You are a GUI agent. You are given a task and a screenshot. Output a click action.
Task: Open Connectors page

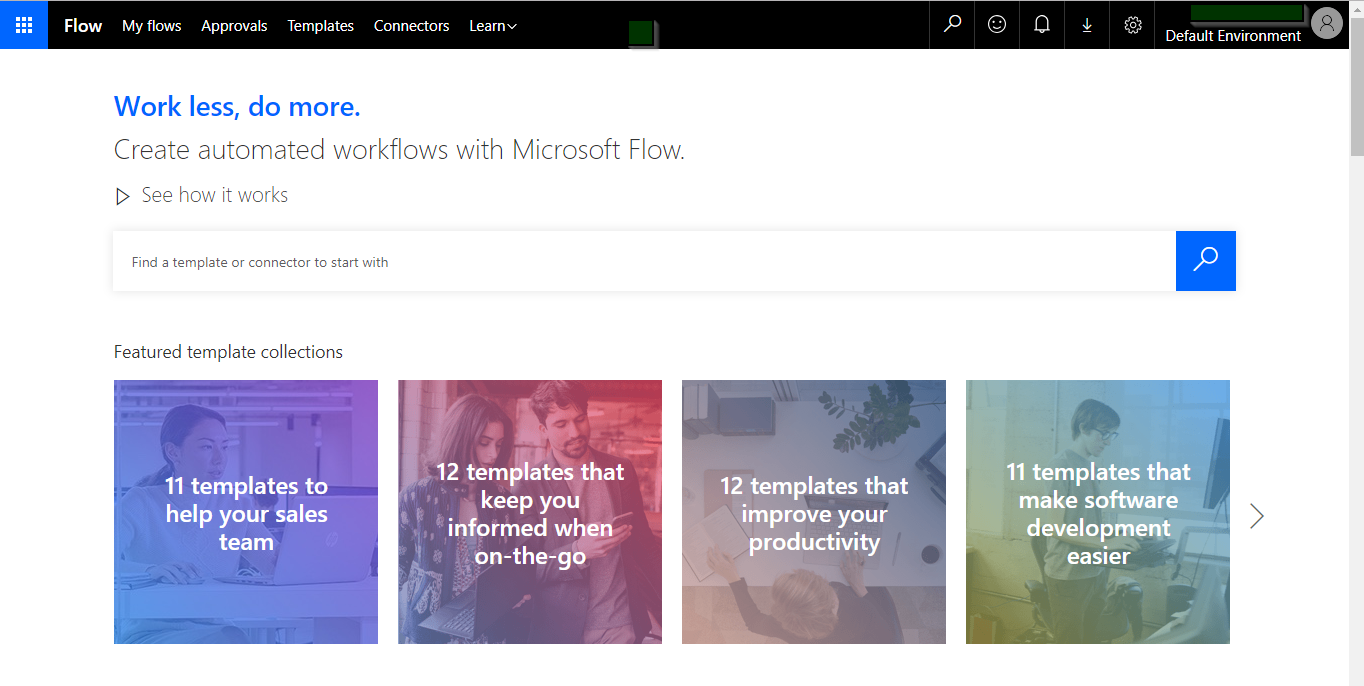(x=412, y=26)
